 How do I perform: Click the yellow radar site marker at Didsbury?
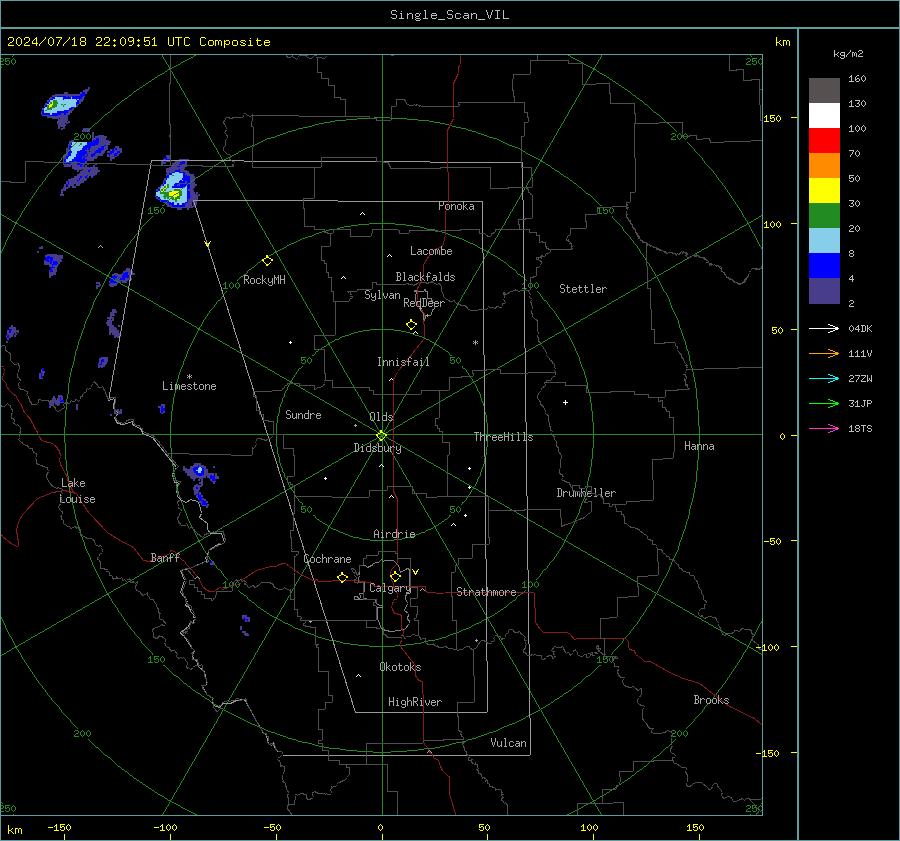tap(382, 436)
